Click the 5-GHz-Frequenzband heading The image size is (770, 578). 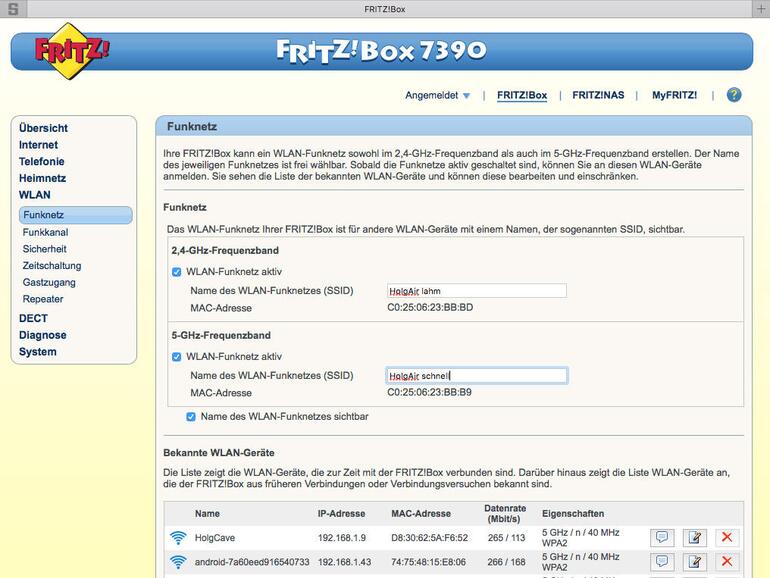pyautogui.click(x=221, y=335)
